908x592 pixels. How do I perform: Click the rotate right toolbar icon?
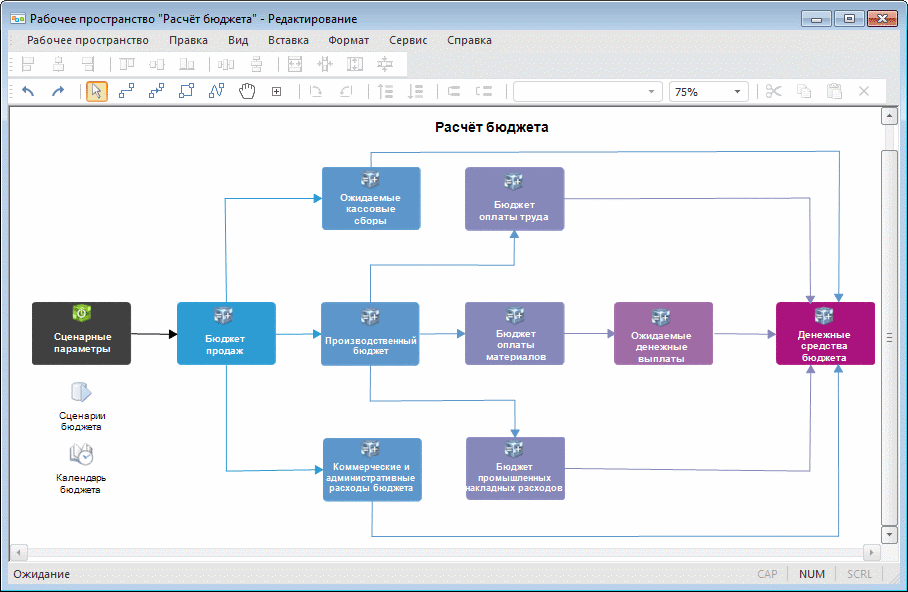click(x=316, y=92)
